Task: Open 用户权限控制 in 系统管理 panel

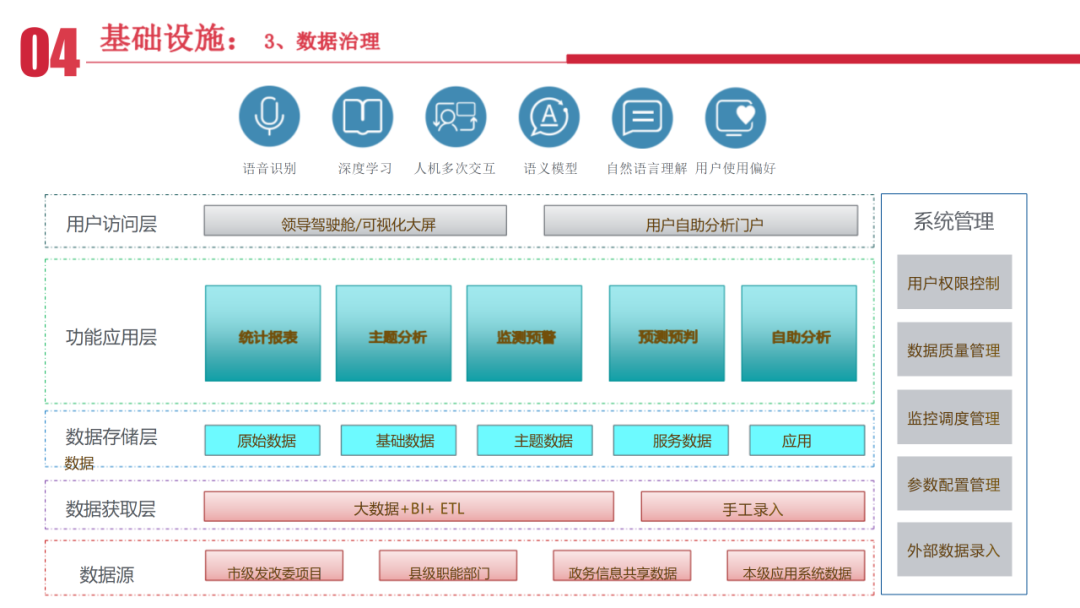Action: point(955,282)
